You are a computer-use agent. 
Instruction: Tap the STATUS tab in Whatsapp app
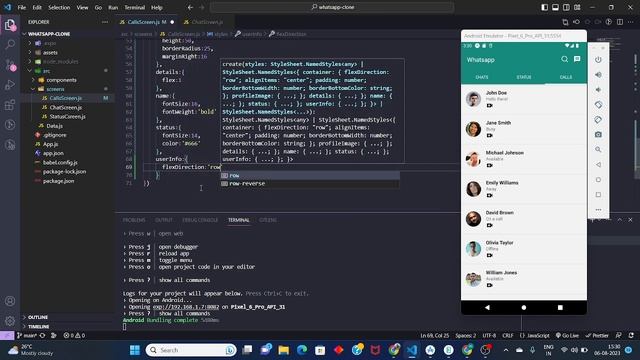pyautogui.click(x=524, y=77)
